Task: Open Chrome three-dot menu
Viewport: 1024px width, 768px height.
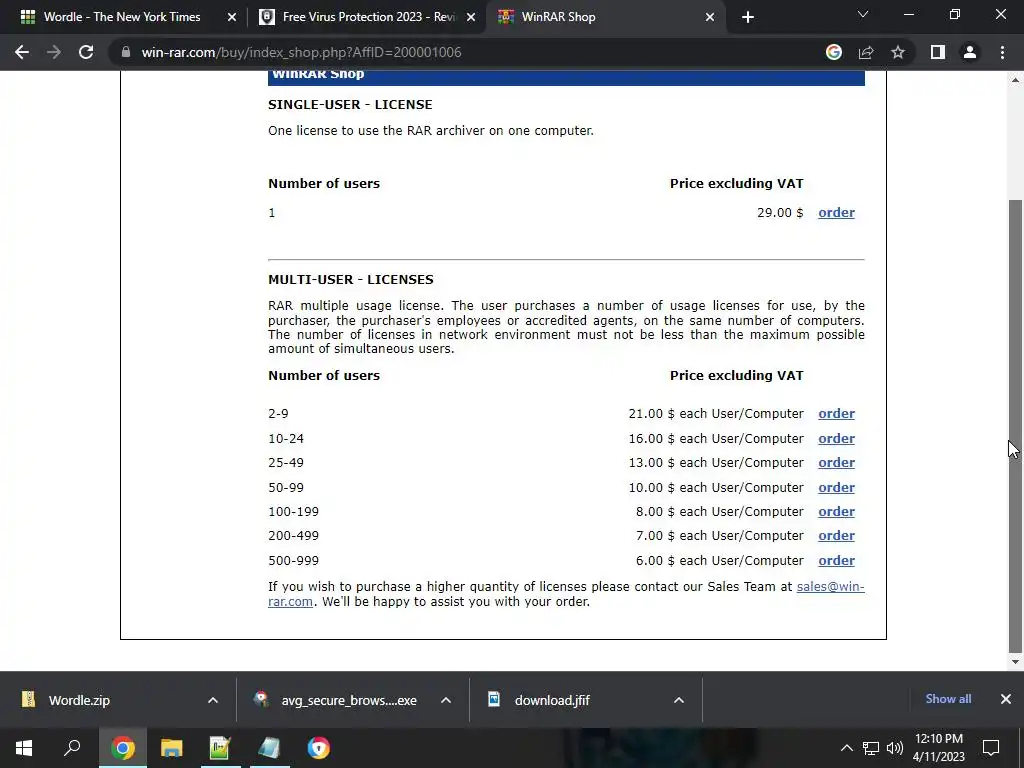Action: click(1002, 52)
